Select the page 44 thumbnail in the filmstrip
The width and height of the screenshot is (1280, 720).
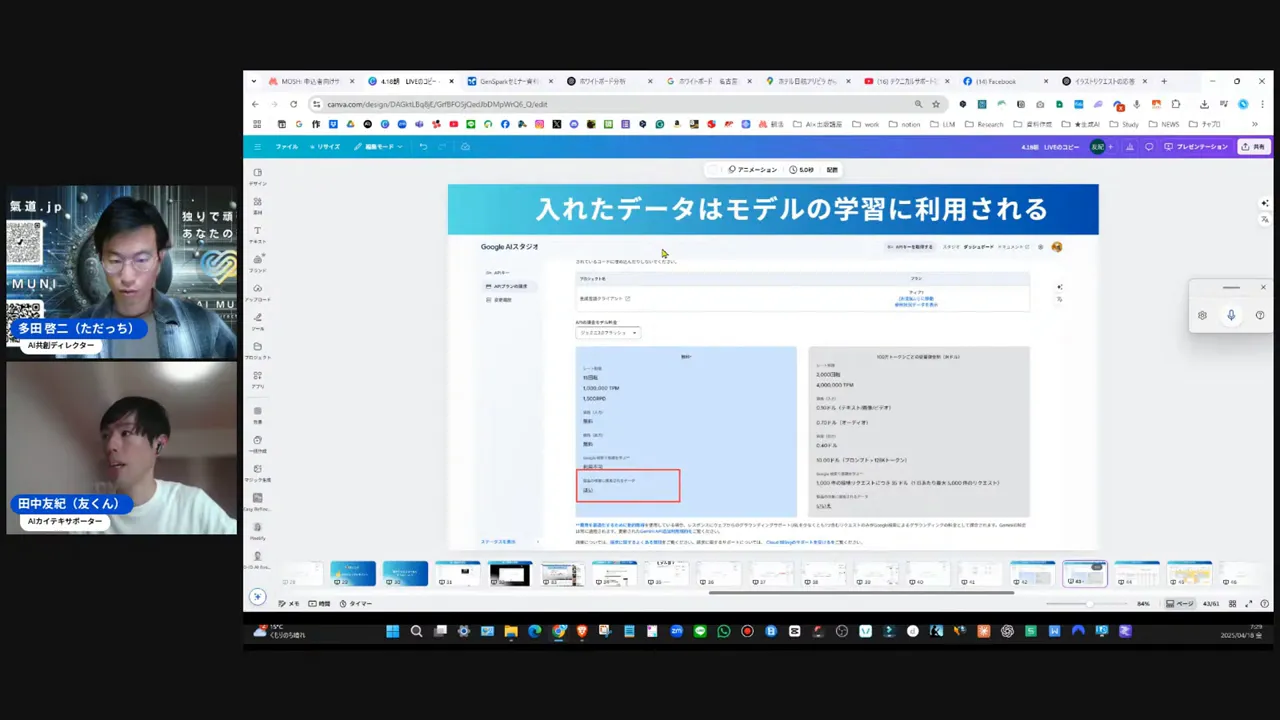click(x=1136, y=573)
